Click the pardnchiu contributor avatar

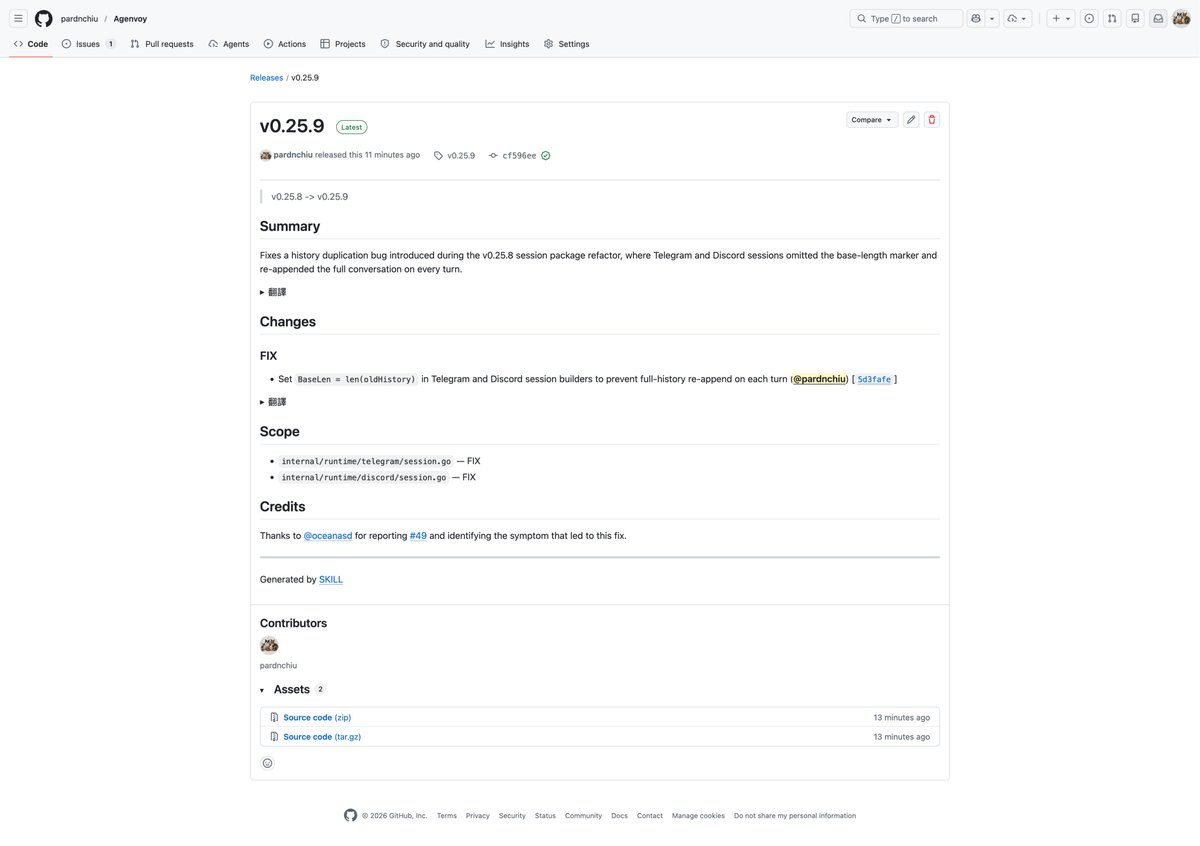269,645
